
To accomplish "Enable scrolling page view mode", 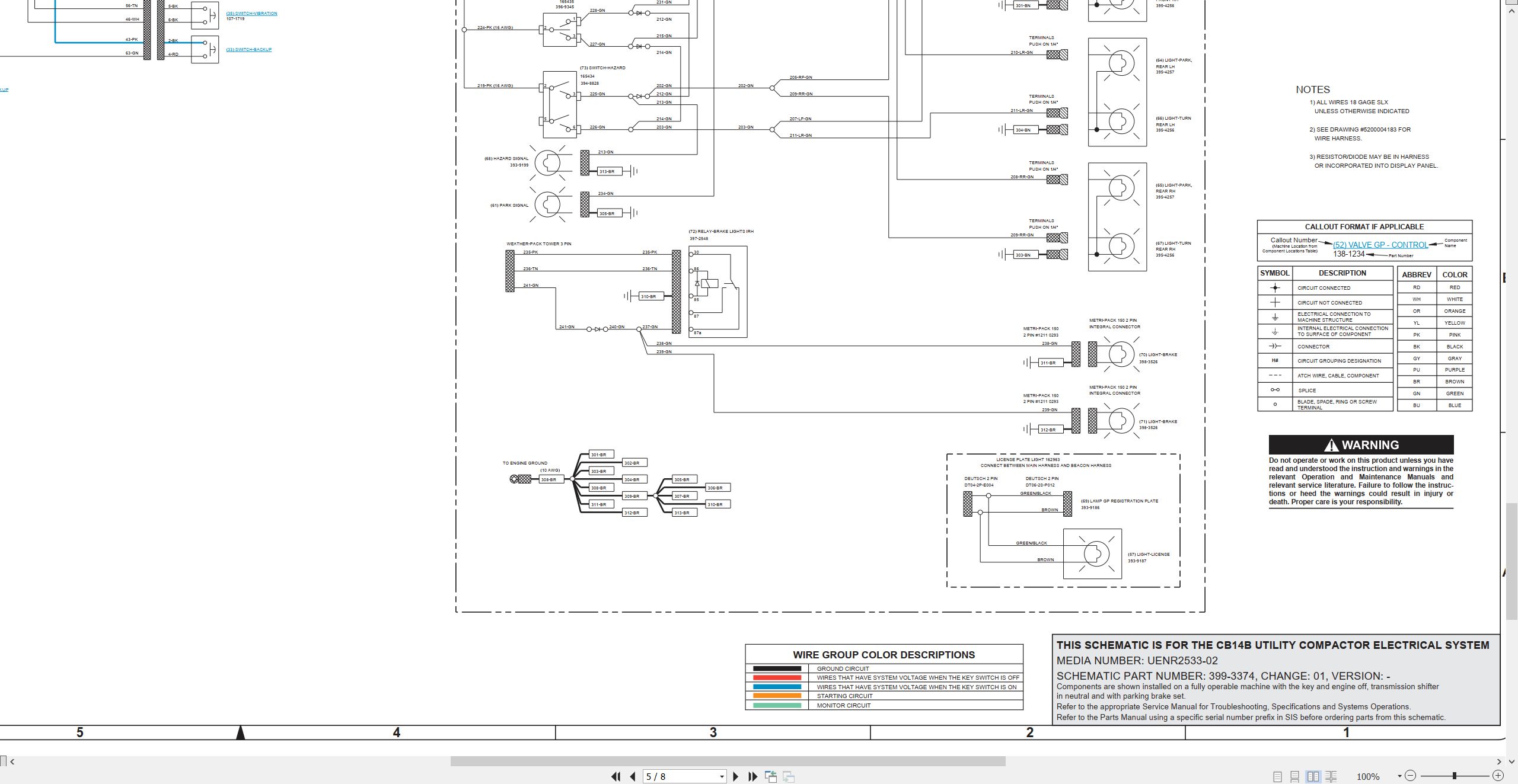I will click(1295, 776).
